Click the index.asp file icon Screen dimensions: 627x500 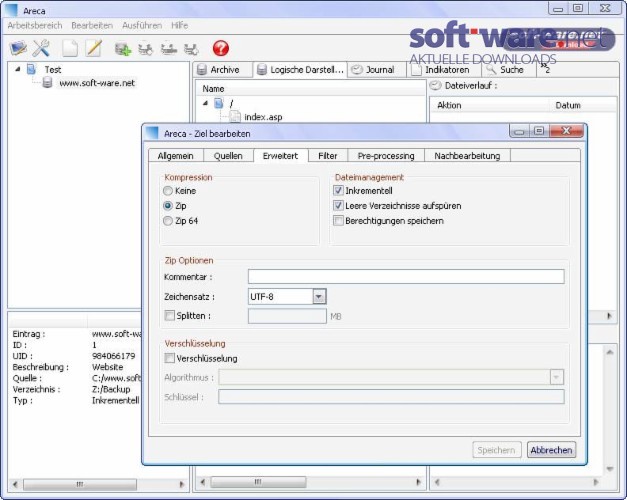235,117
